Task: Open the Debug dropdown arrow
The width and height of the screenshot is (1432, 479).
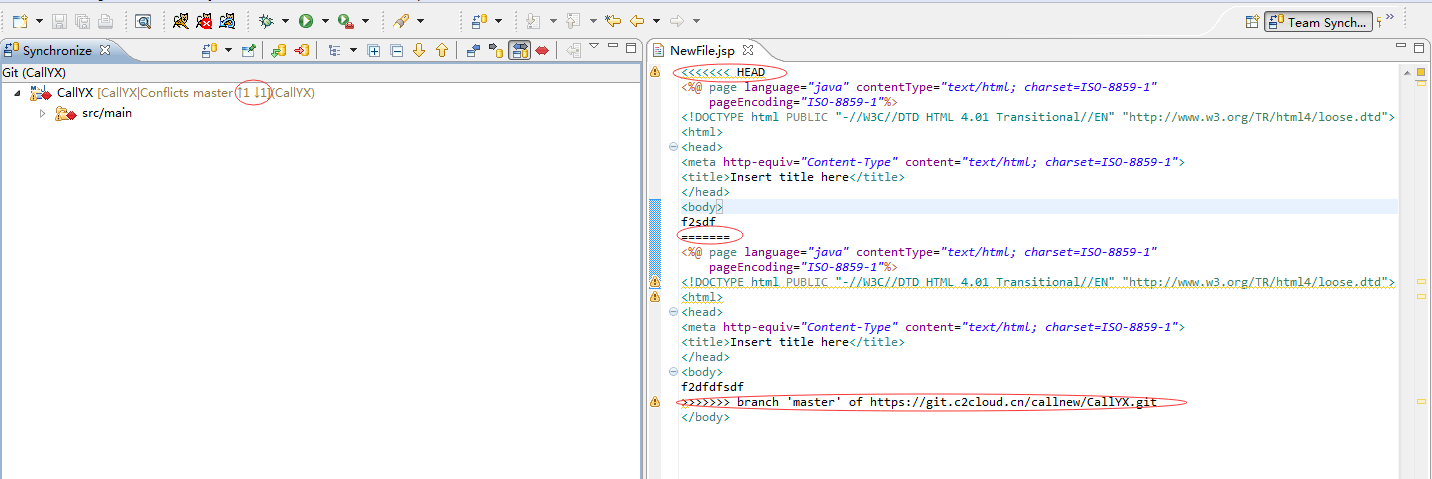Action: [x=285, y=21]
